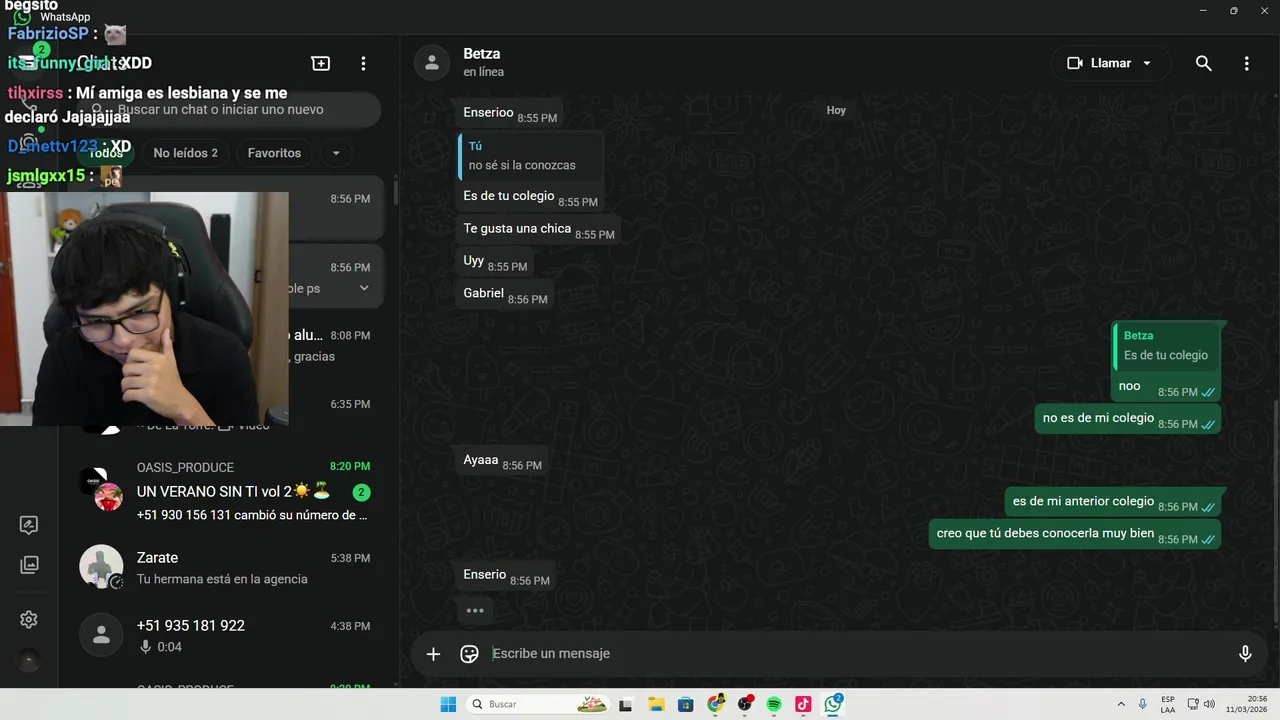
Task: Click the quoted Betza reply 'Es de tu colegio'
Action: pos(1167,346)
